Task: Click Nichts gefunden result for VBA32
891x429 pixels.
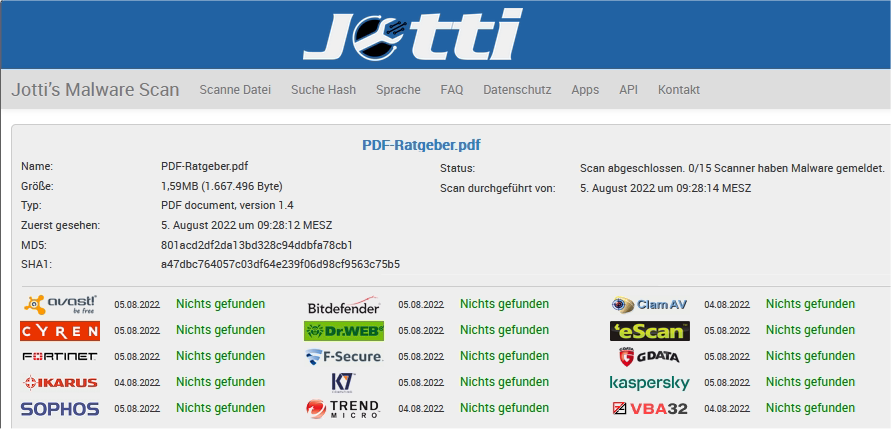Action: (x=810, y=408)
